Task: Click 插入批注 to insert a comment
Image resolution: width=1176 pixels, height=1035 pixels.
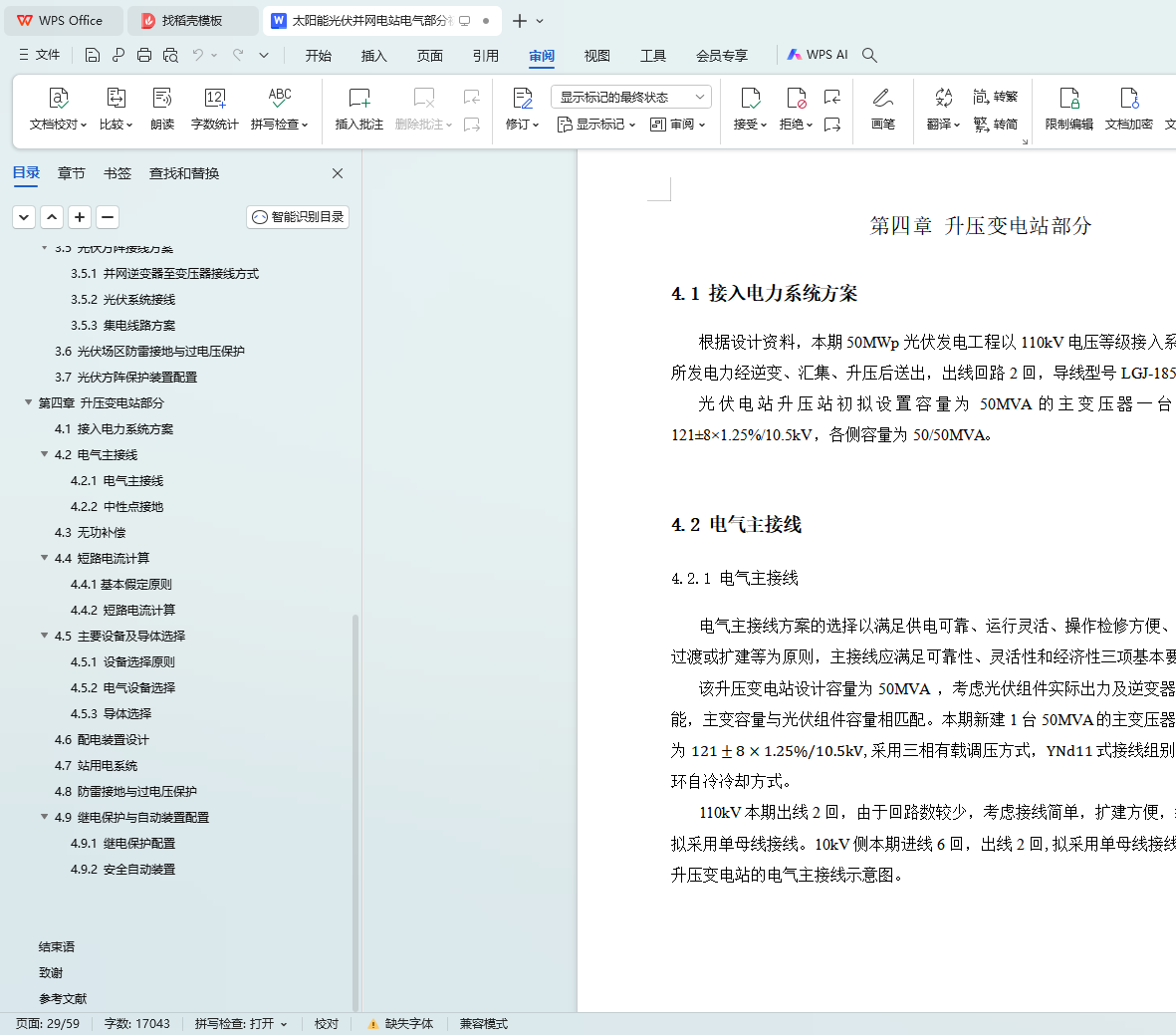Action: pyautogui.click(x=359, y=110)
